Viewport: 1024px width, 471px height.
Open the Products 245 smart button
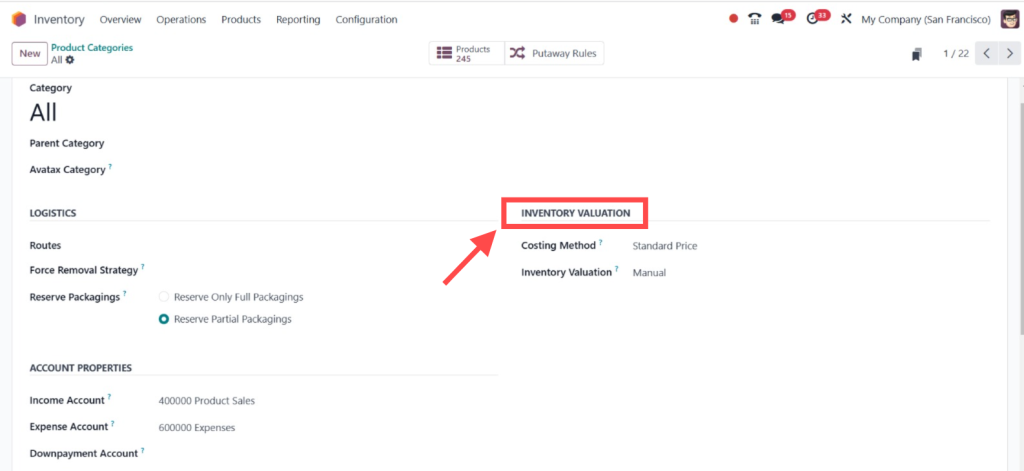coord(467,54)
